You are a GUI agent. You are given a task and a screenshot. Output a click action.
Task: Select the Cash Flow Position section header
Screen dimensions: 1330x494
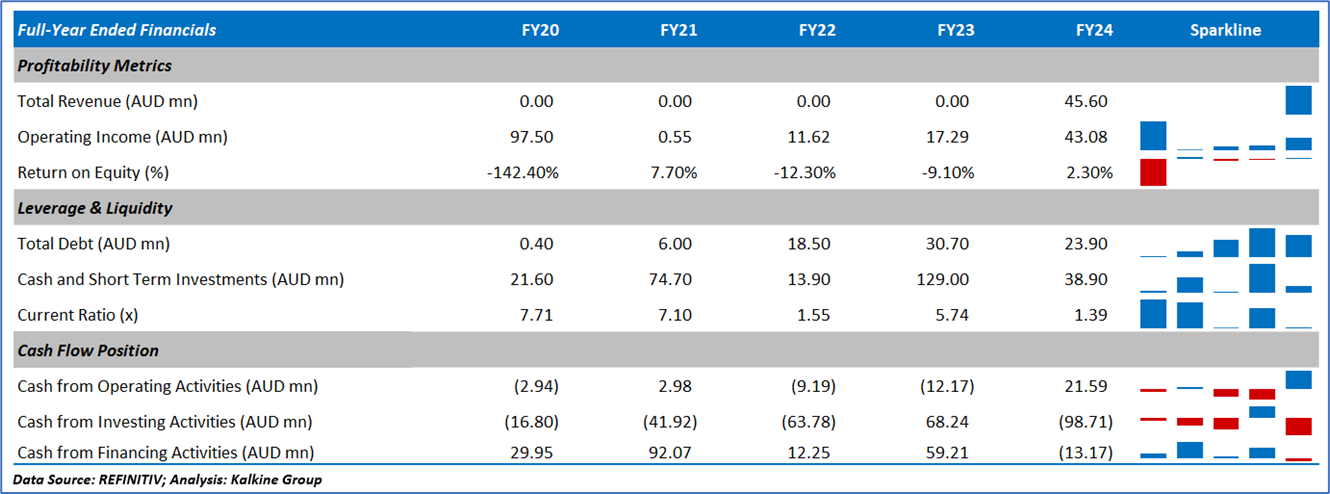88,351
